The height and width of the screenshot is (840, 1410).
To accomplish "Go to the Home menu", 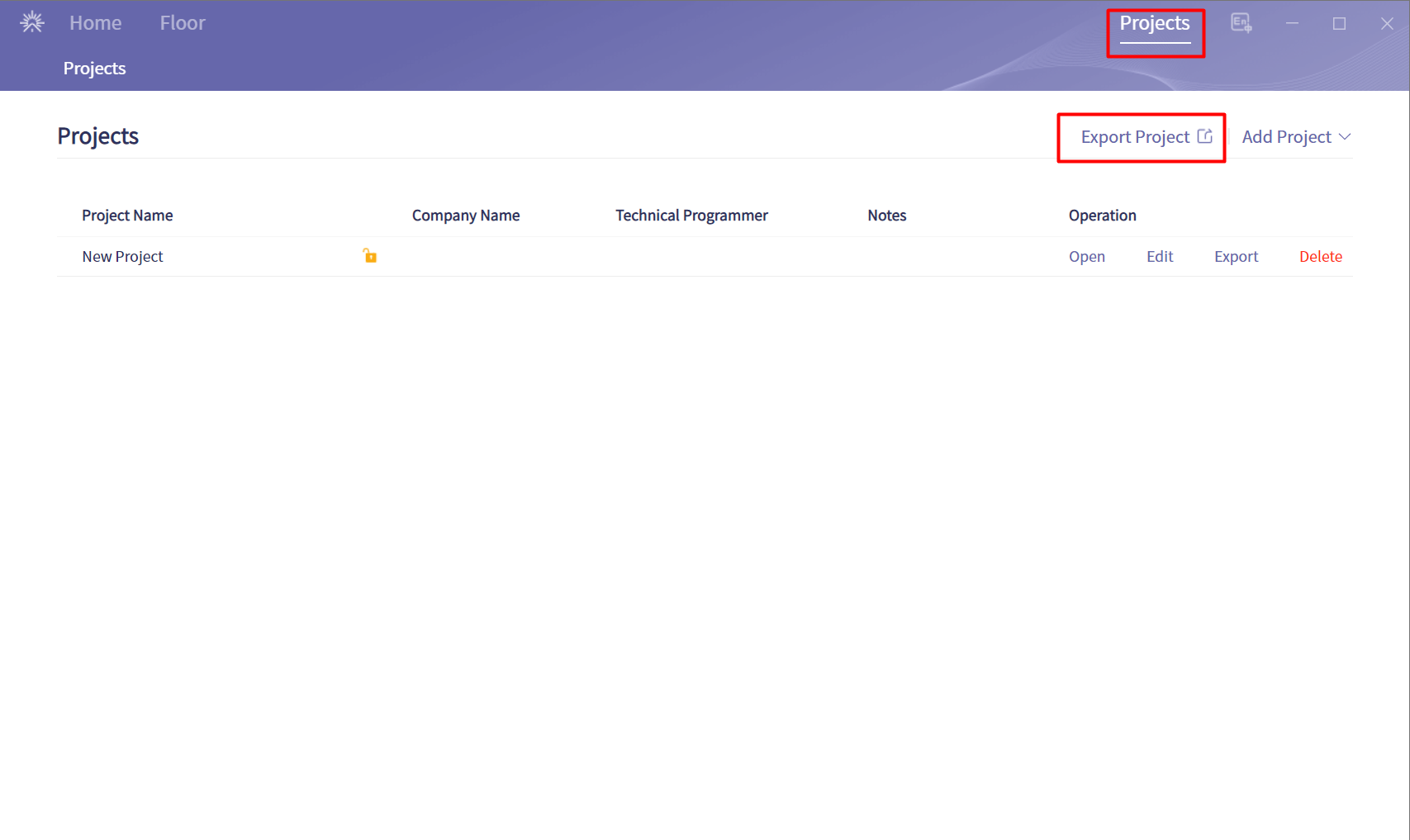I will [x=95, y=23].
